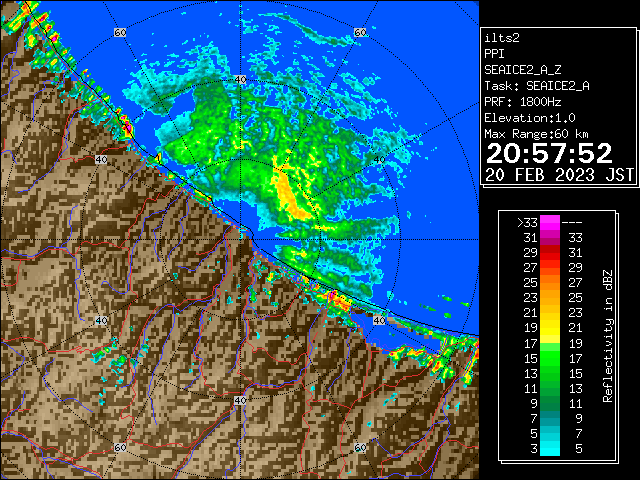The width and height of the screenshot is (640, 480).
Task: Pick the red 29–31 dBZ legend swatch
Action: pos(550,253)
